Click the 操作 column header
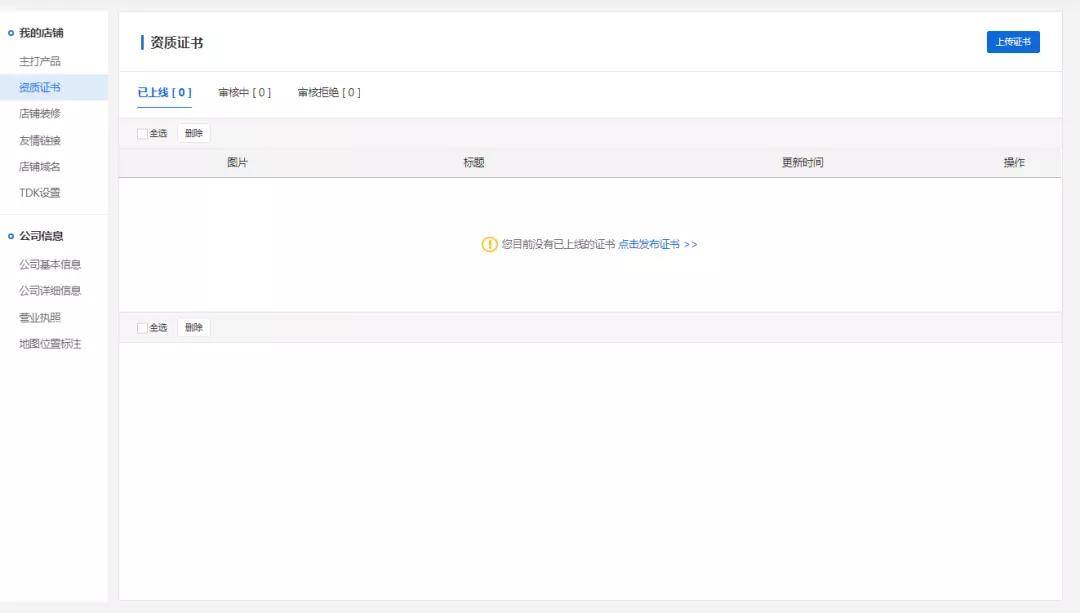 1014,163
